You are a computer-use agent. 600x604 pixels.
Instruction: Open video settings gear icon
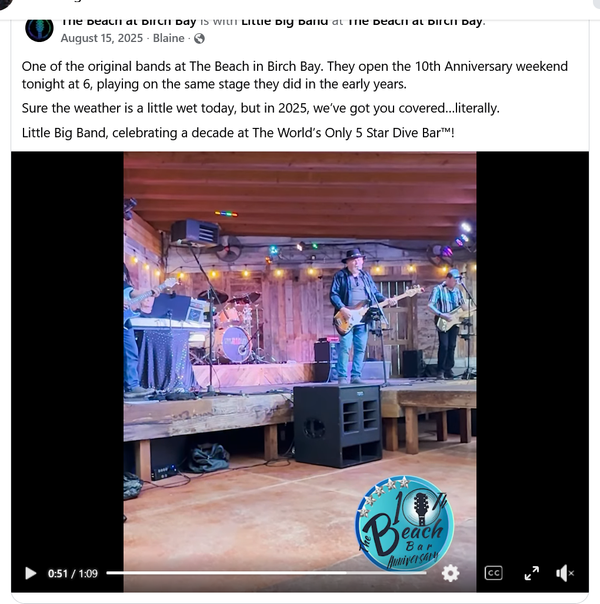click(450, 573)
